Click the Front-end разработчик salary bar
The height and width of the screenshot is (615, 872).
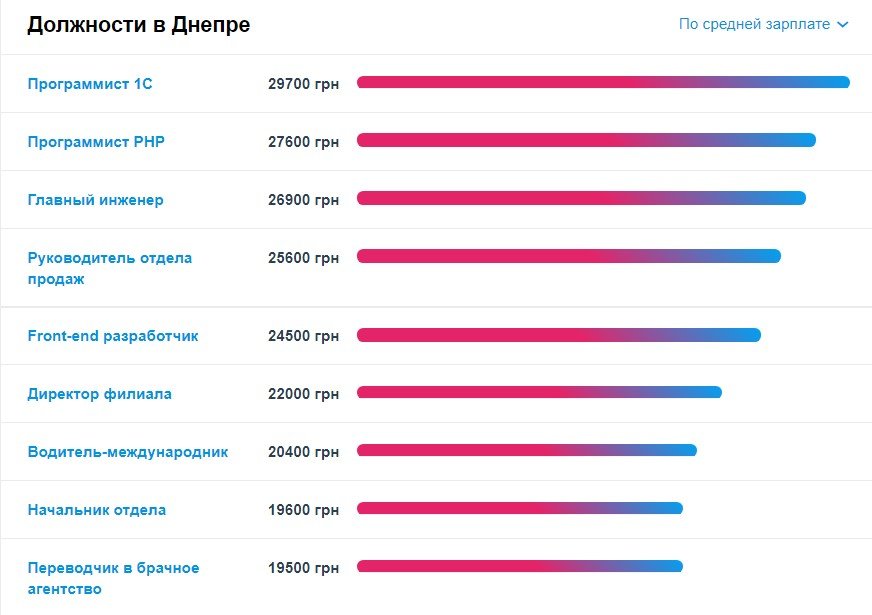[559, 335]
